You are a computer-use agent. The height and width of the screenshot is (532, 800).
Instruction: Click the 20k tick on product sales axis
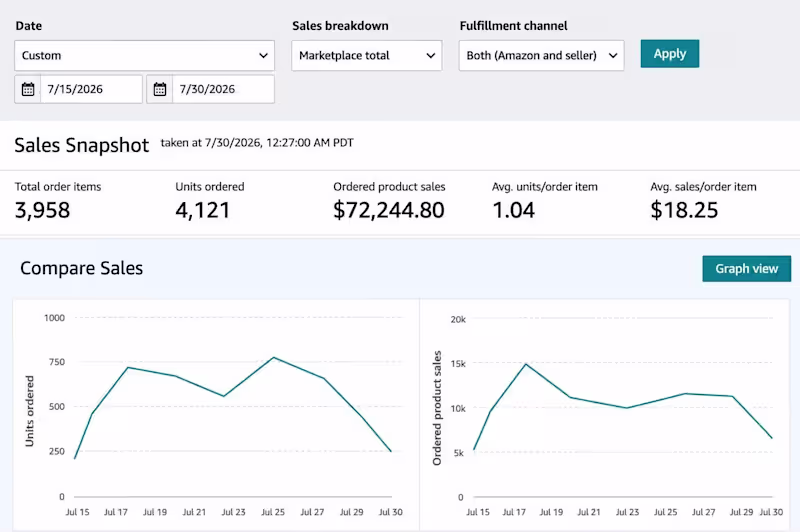tap(458, 319)
